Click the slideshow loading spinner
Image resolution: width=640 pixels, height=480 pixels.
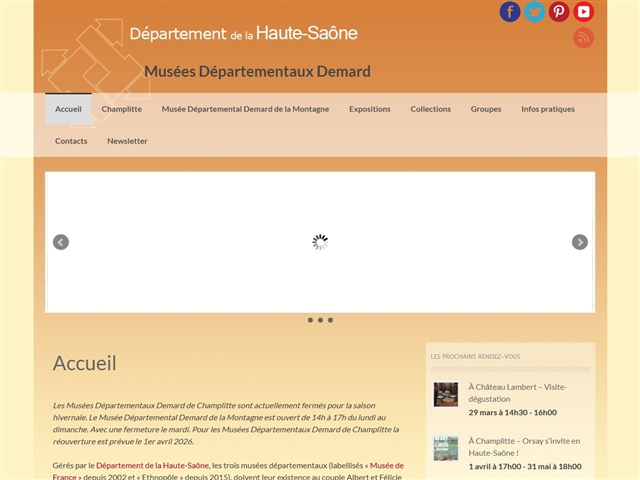(320, 242)
